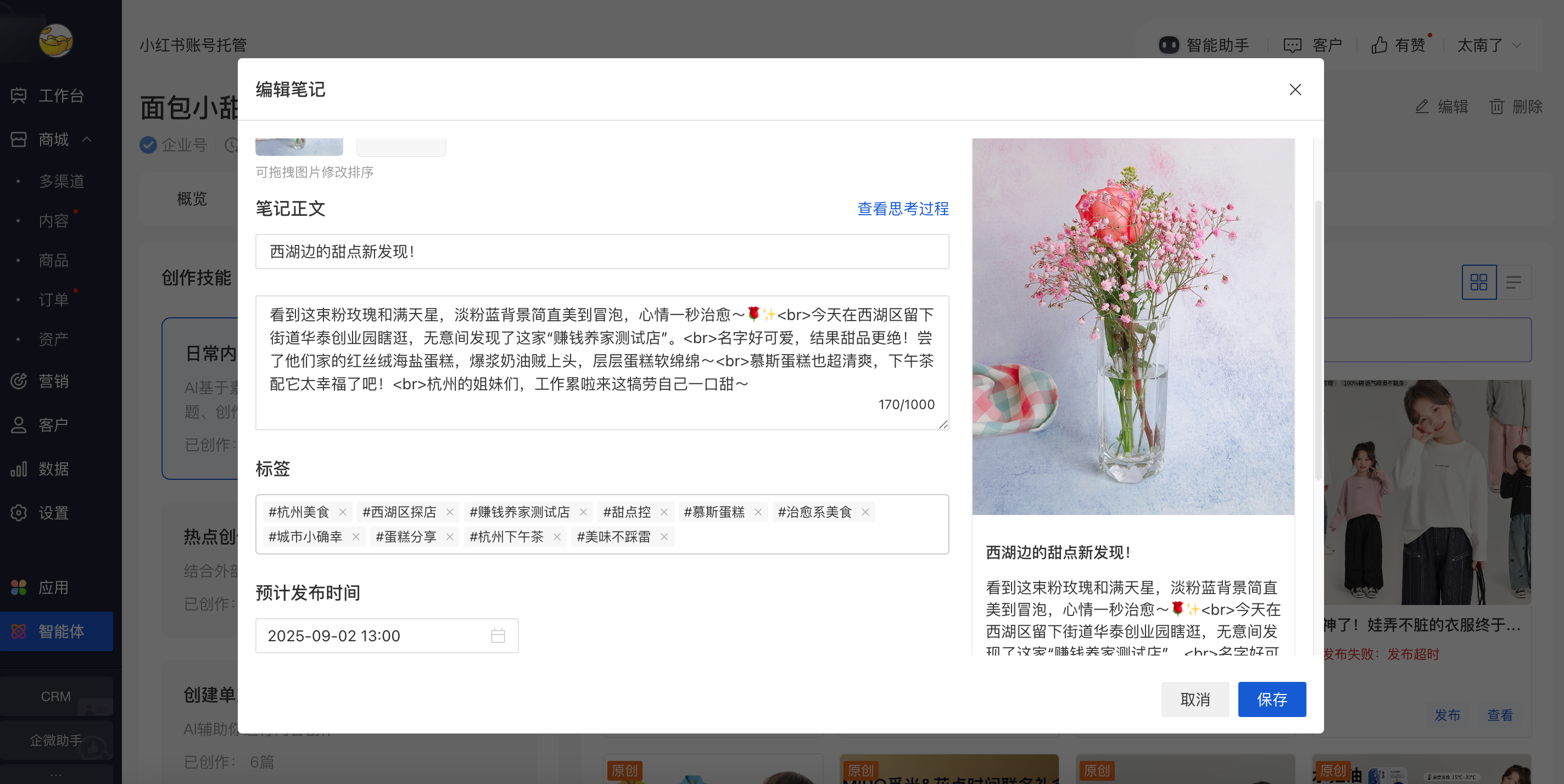Open the 设置 sidebar icon
Image resolution: width=1564 pixels, height=784 pixels.
pos(18,513)
